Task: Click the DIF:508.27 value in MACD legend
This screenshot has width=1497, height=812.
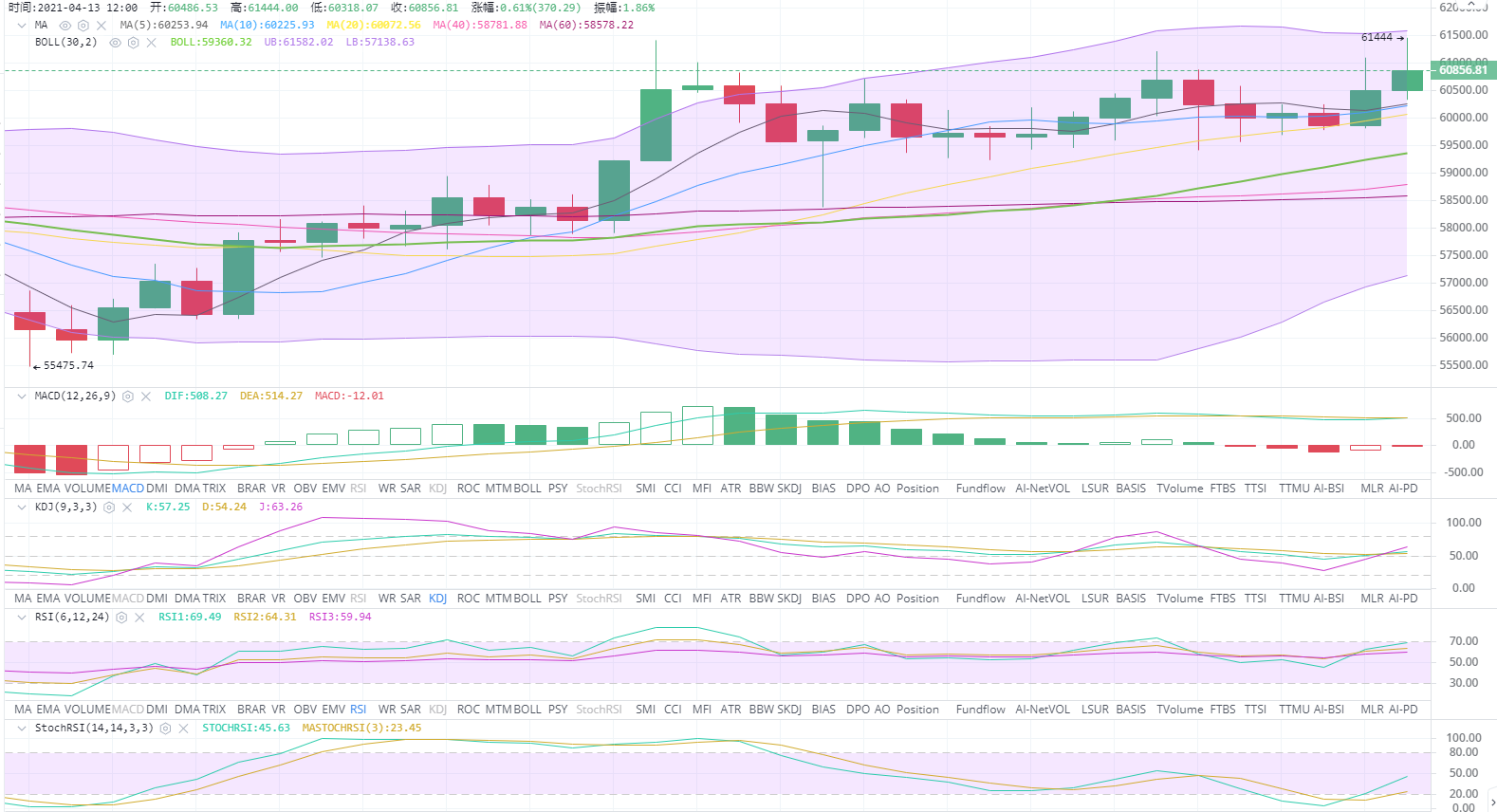Action: (196, 397)
